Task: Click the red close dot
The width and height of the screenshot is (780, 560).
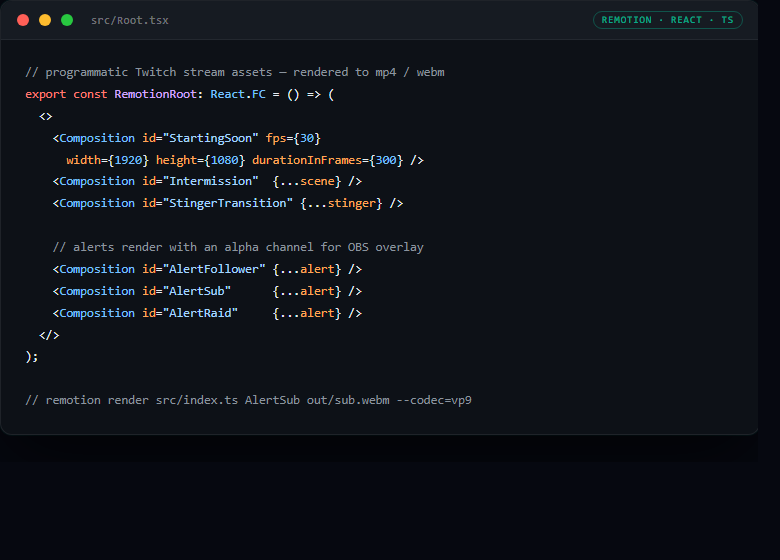Action: point(23,20)
